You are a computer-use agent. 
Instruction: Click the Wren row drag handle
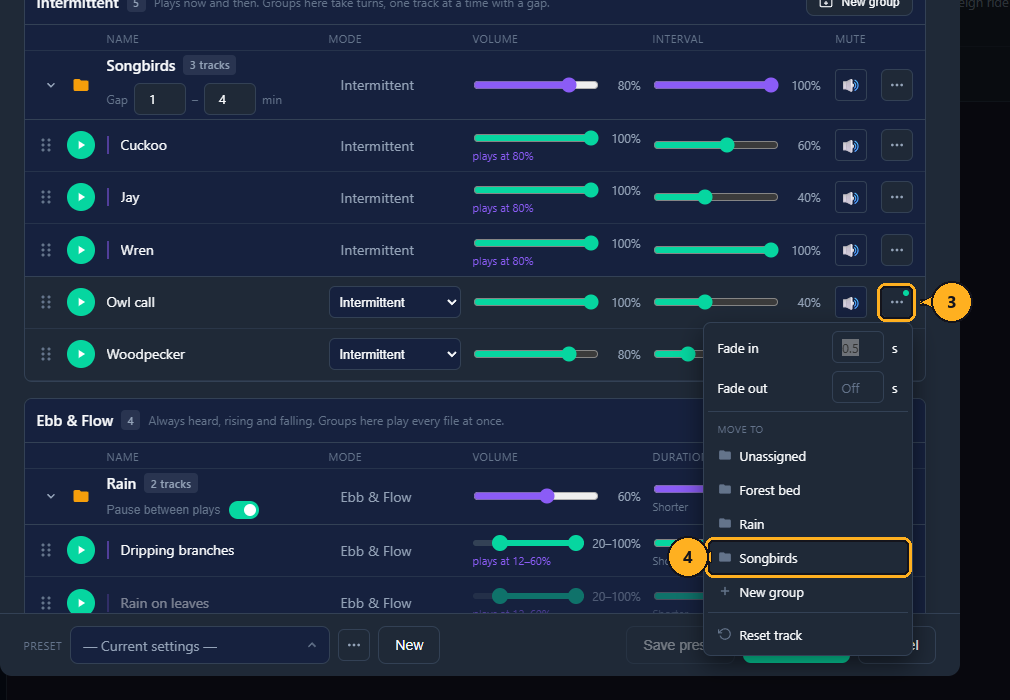(x=46, y=250)
